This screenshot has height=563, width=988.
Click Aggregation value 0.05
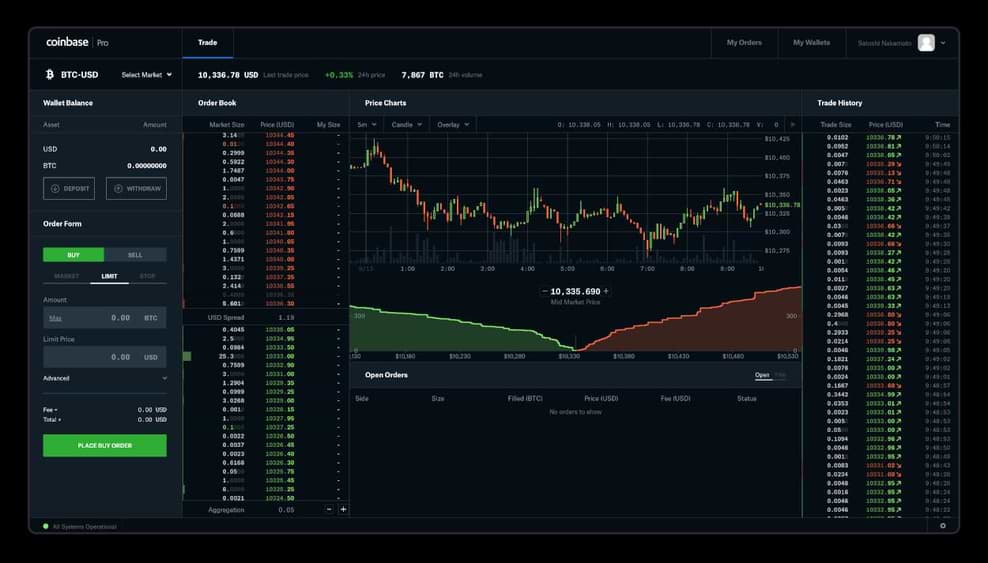[286, 509]
